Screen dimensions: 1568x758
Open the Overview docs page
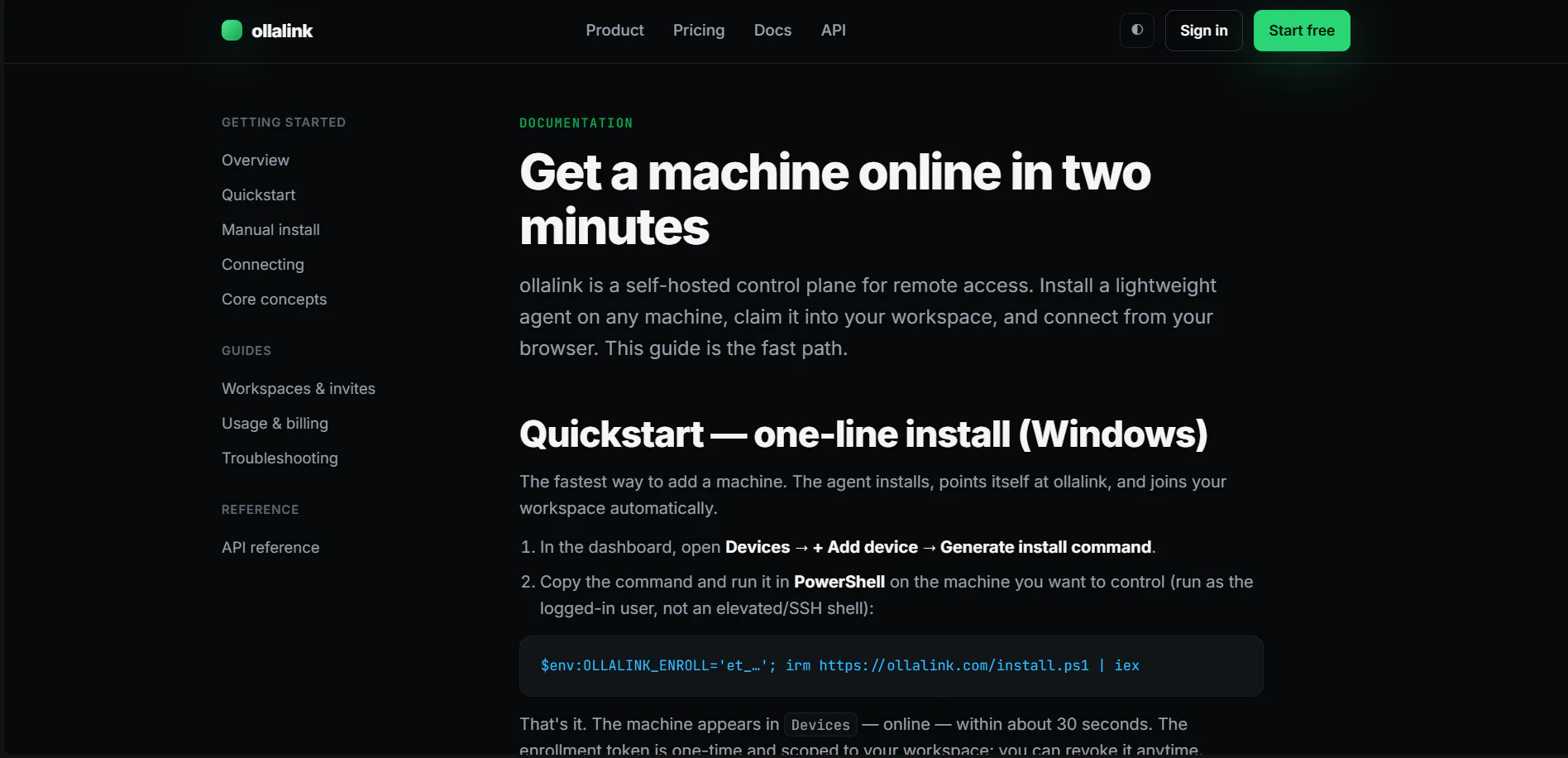point(256,161)
